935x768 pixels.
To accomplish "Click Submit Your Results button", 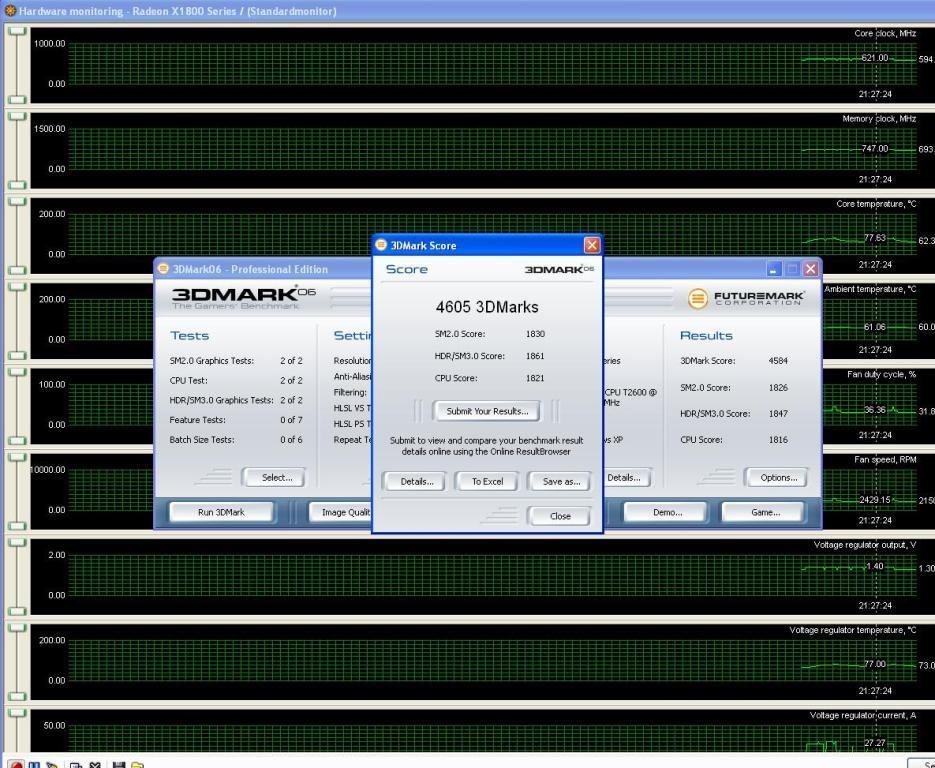I will [x=487, y=411].
